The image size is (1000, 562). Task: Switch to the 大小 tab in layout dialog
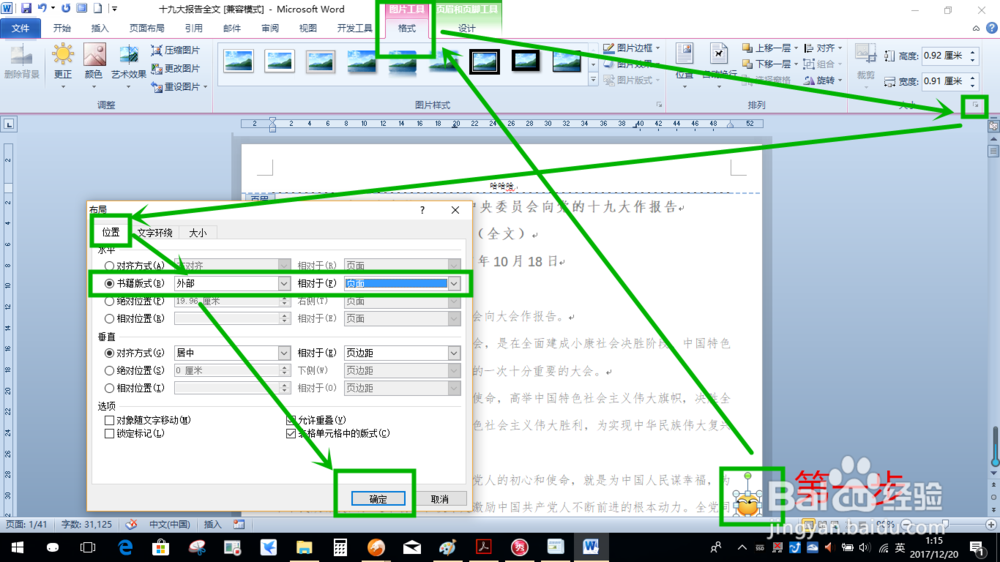(198, 233)
